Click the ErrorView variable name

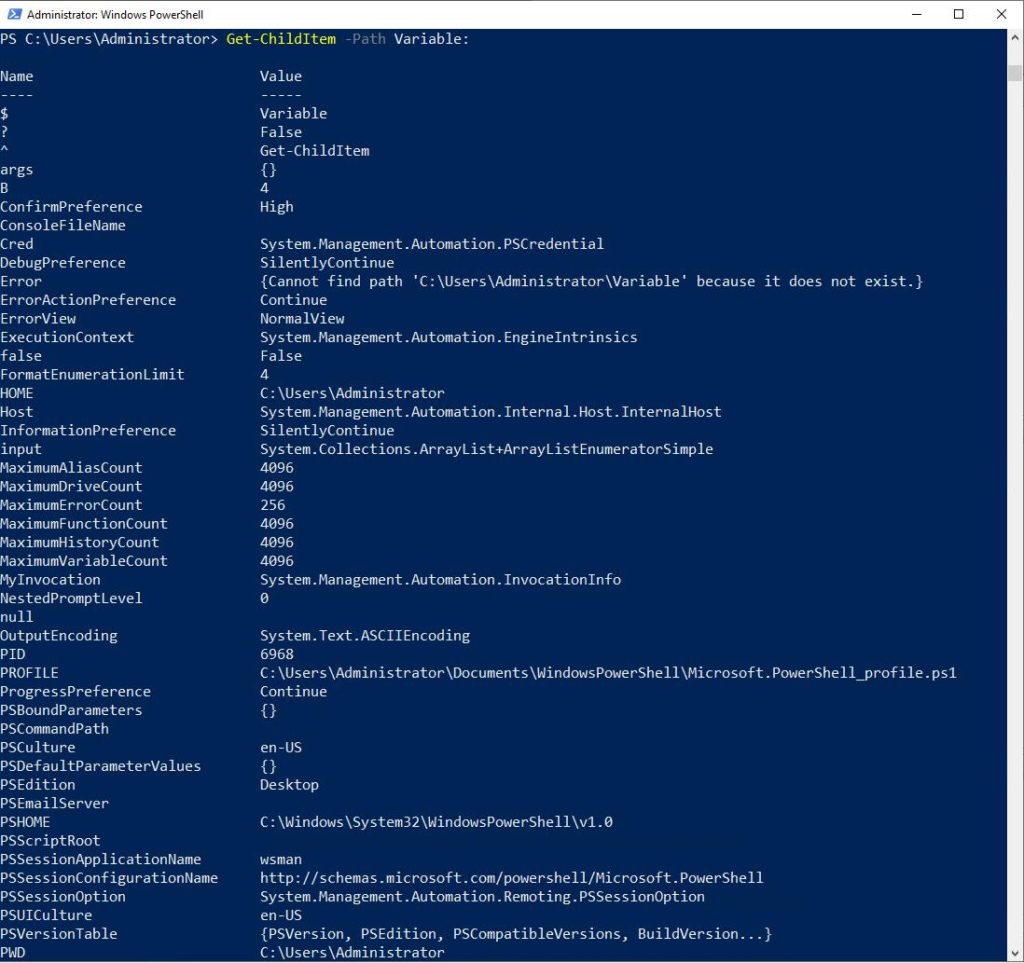pyautogui.click(x=38, y=319)
